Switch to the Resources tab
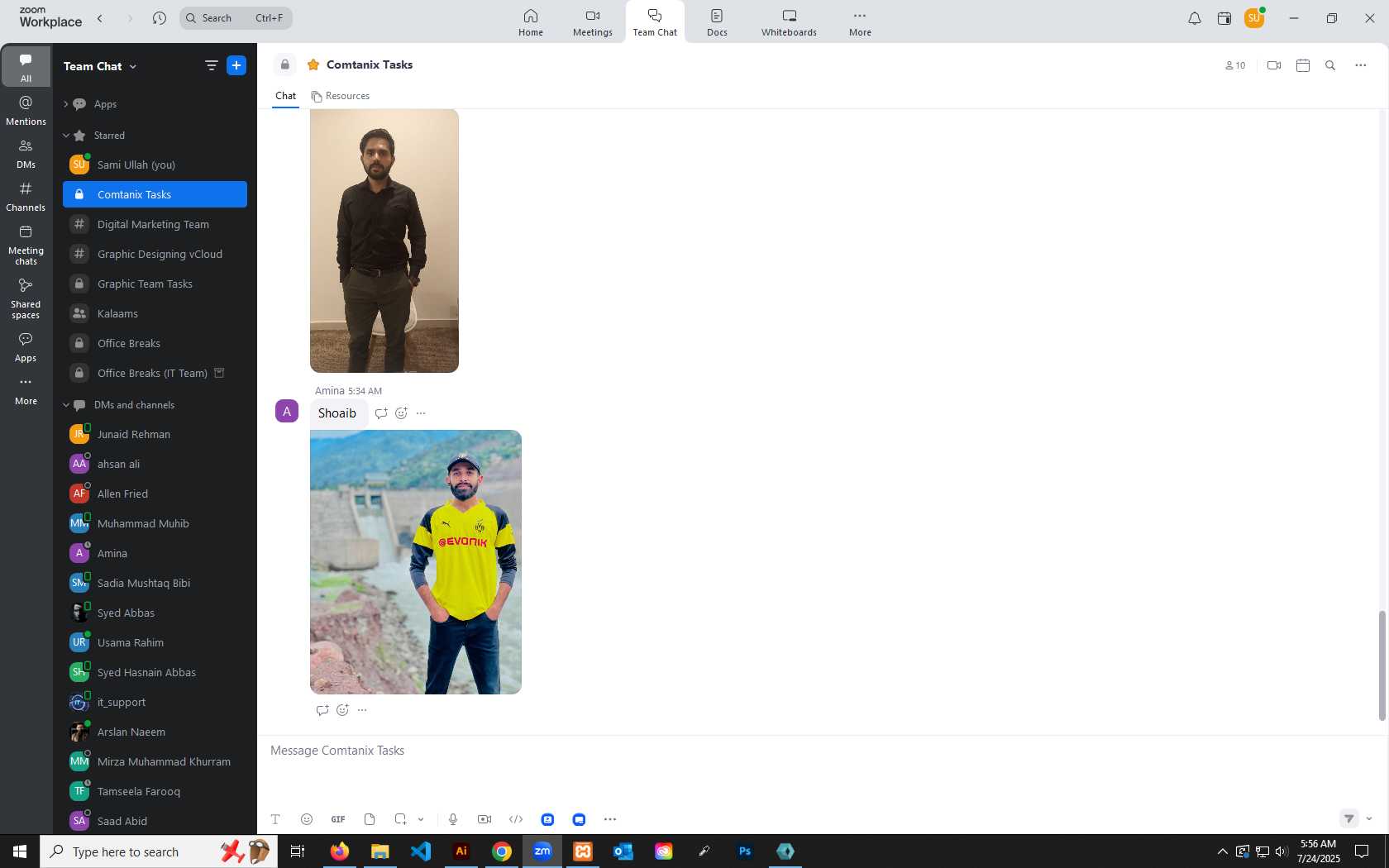 341,96
